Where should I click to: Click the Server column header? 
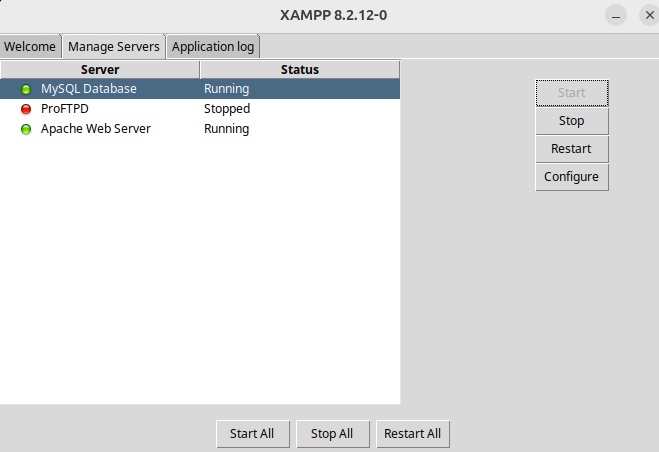click(100, 69)
